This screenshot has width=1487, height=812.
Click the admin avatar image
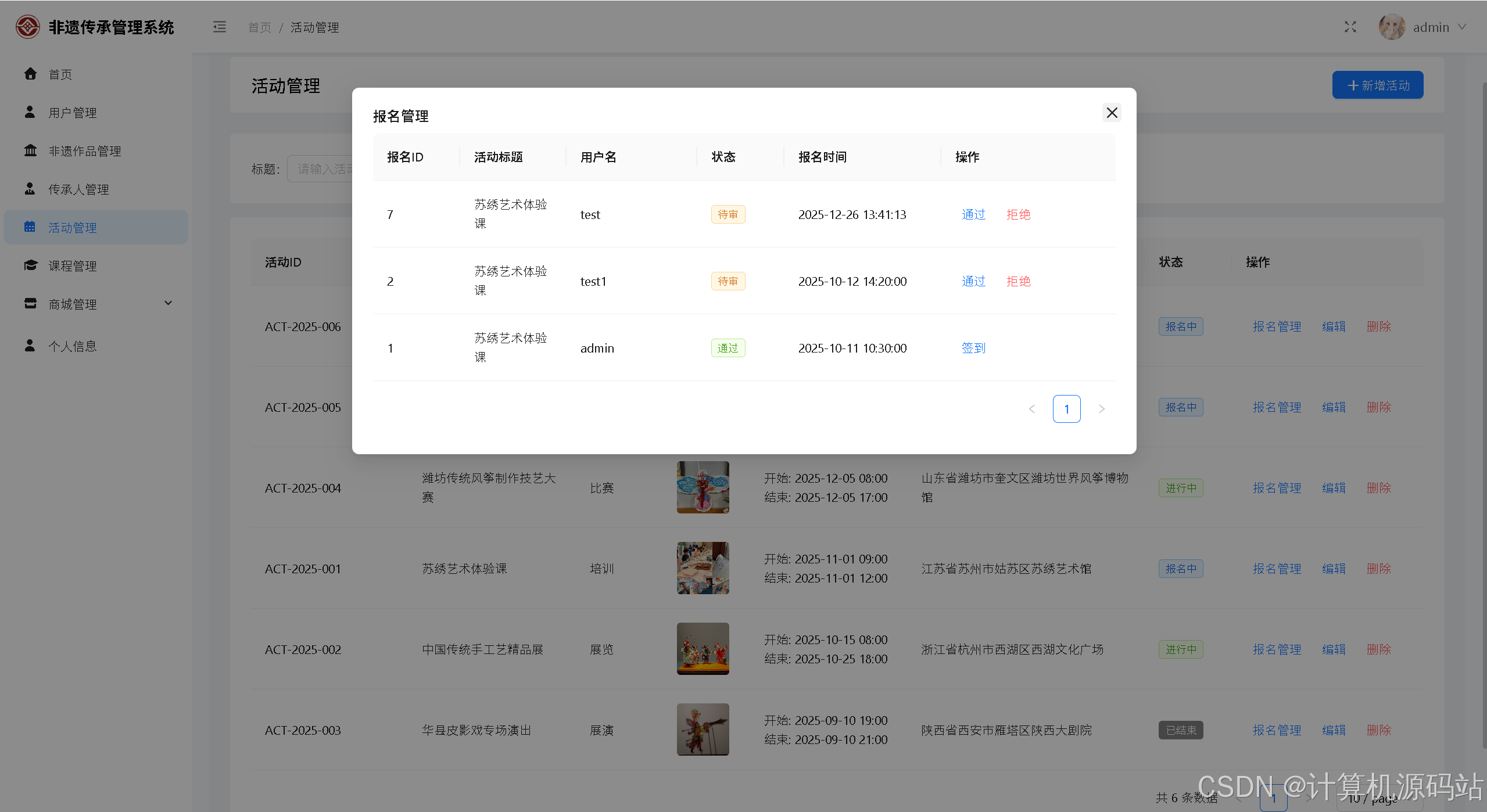(1391, 27)
